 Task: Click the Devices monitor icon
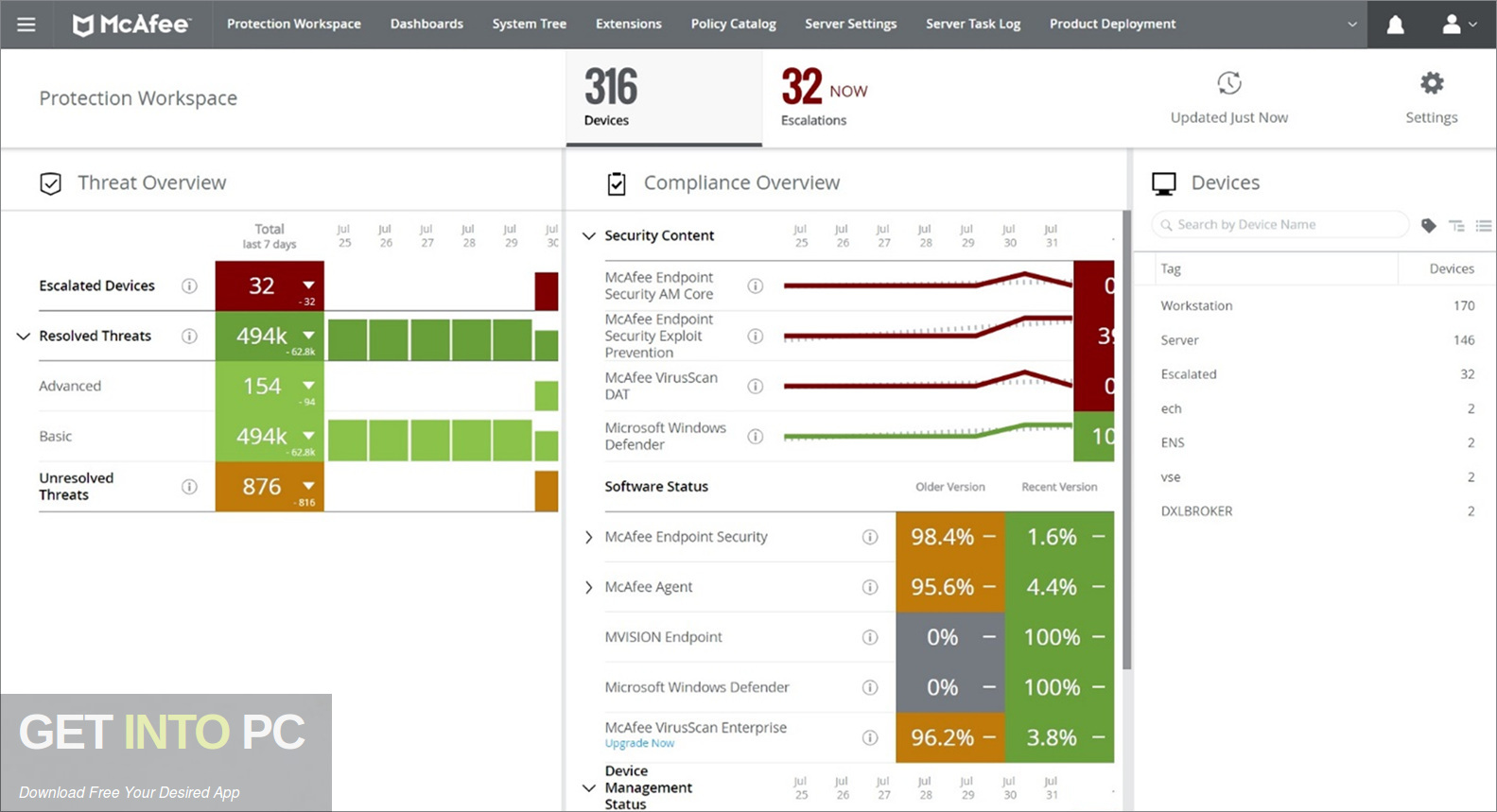(x=1164, y=183)
